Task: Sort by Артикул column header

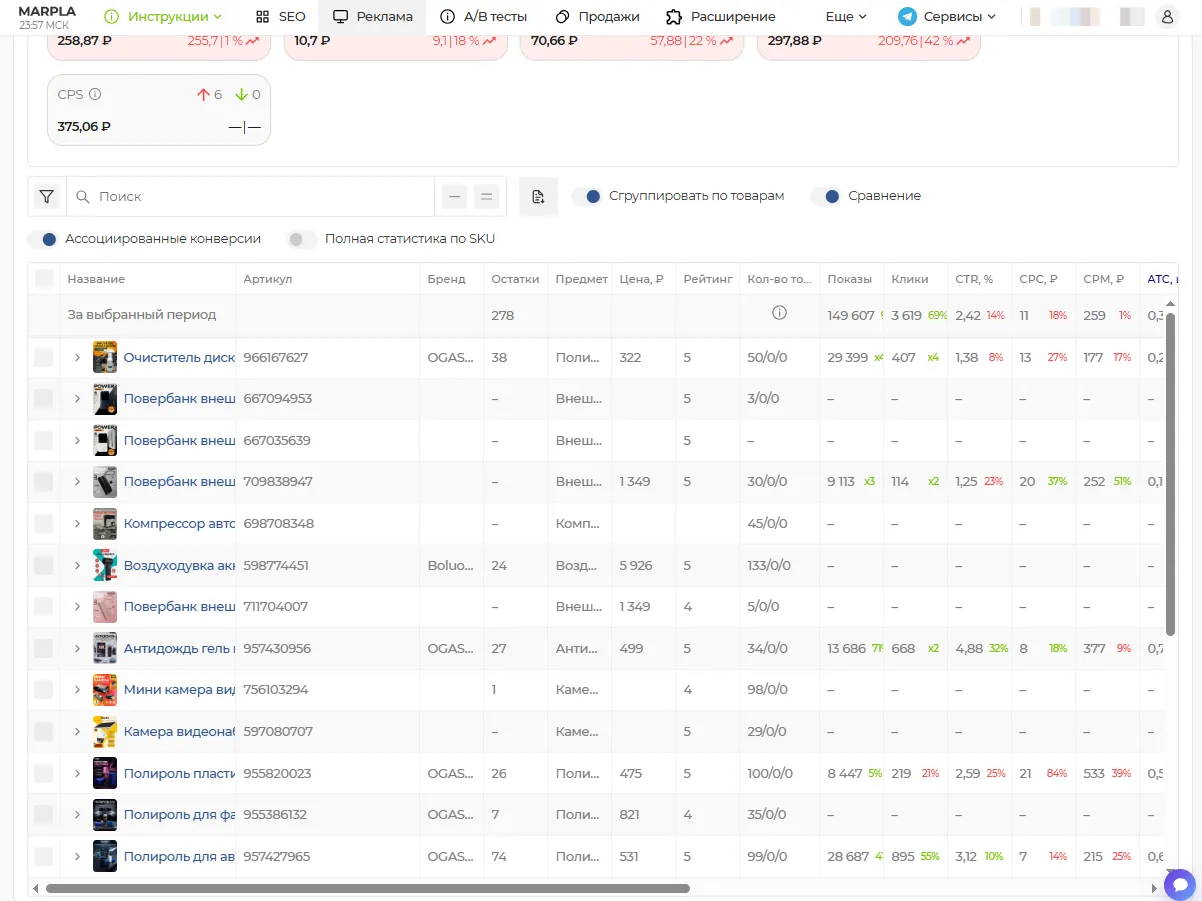Action: pyautogui.click(x=267, y=279)
